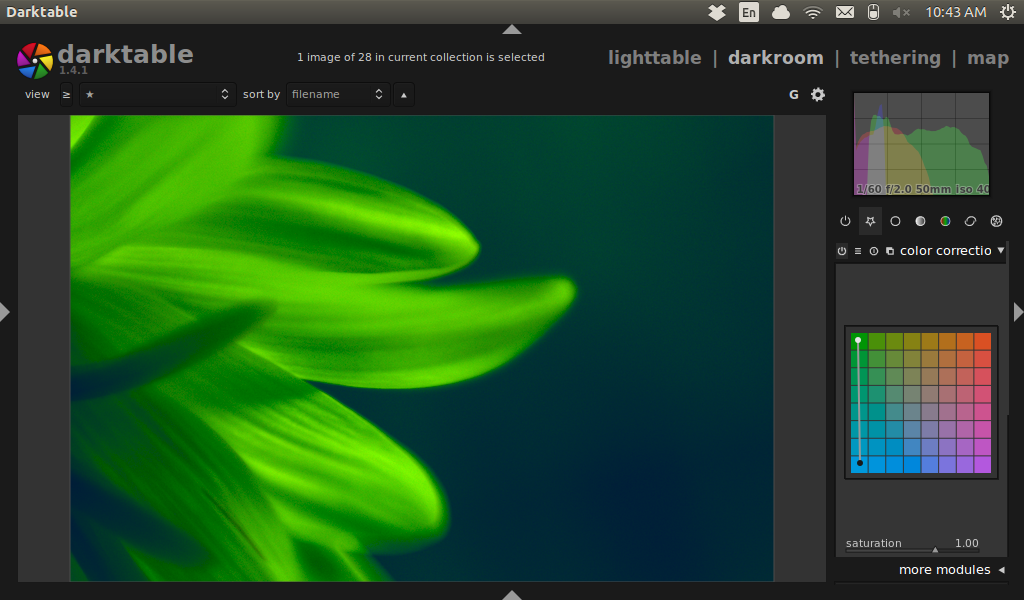Viewport: 1024px width, 600px height.
Task: Select the basic modules group
Action: [895, 221]
